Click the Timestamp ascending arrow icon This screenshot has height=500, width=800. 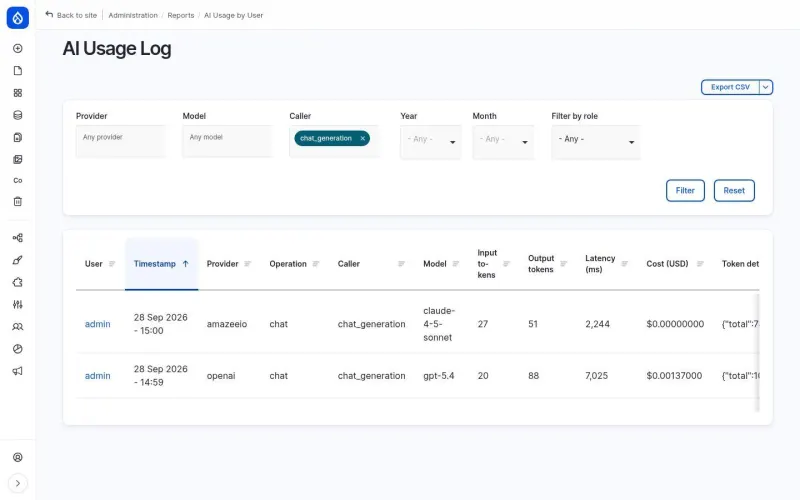click(x=186, y=264)
